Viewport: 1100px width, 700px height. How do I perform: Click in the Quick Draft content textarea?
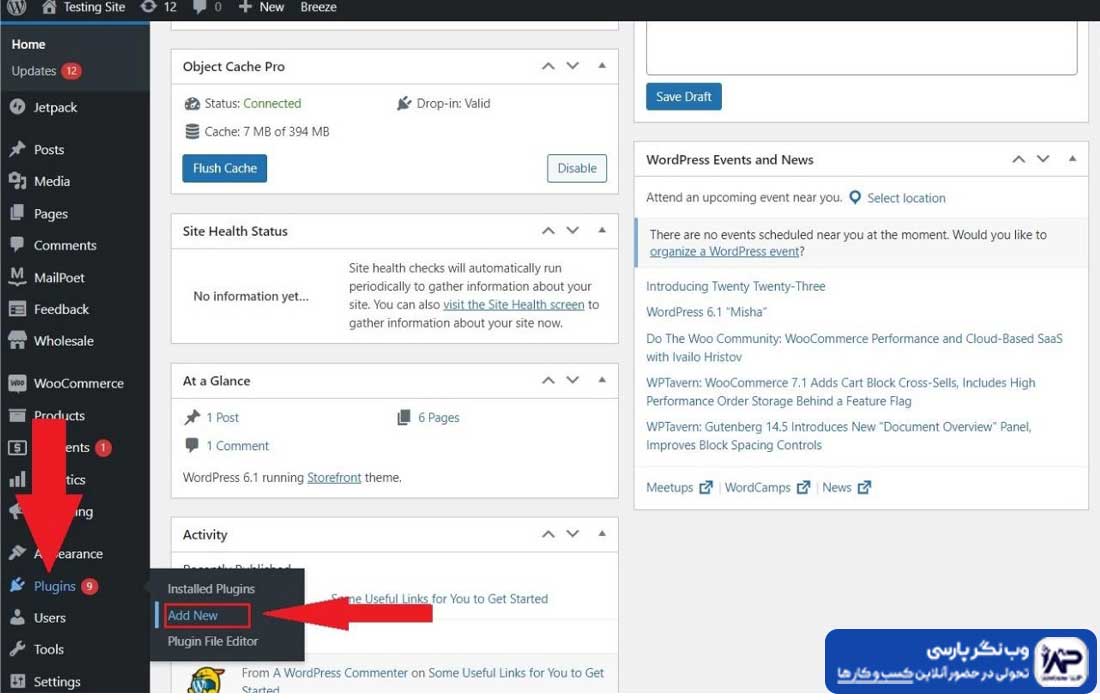coord(861,48)
